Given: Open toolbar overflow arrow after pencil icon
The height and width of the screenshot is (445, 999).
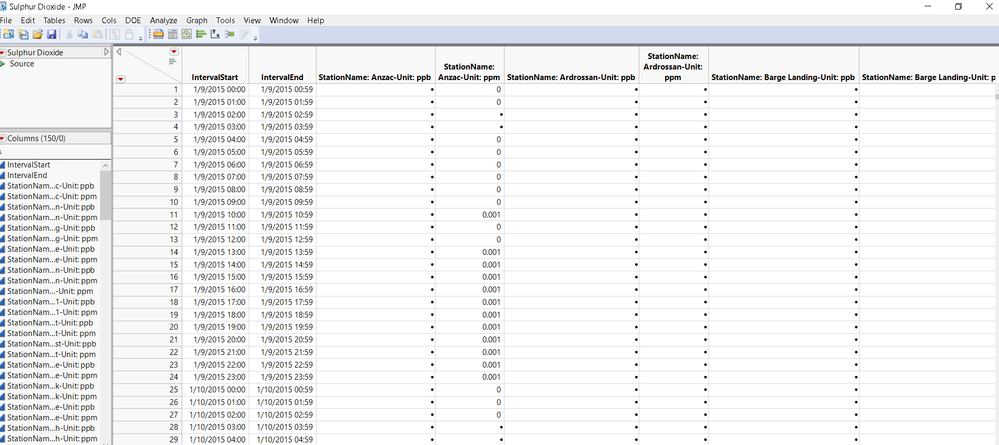Looking at the screenshot, I should click(x=255, y=38).
